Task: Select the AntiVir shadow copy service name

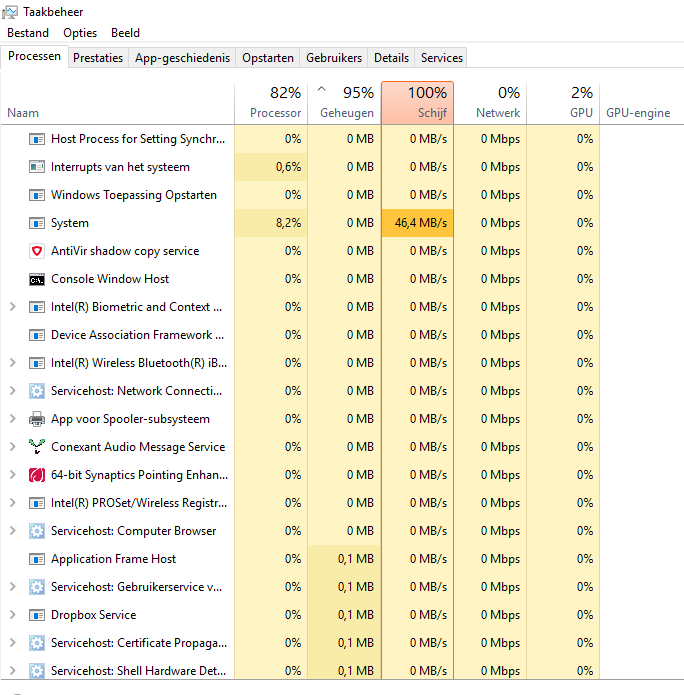Action: (x=125, y=251)
